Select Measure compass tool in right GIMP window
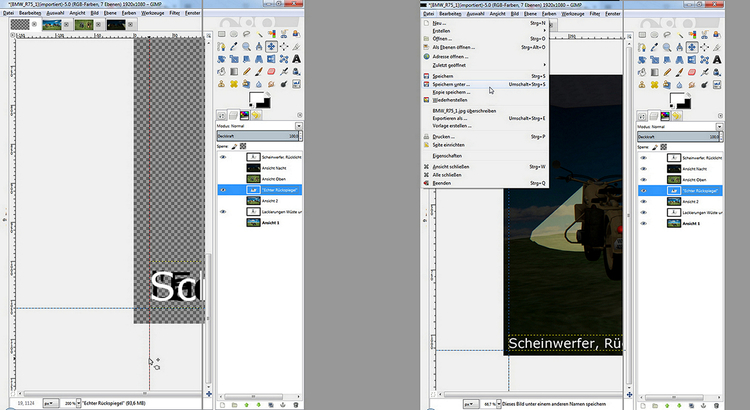This screenshot has width=750, height=410. point(679,47)
